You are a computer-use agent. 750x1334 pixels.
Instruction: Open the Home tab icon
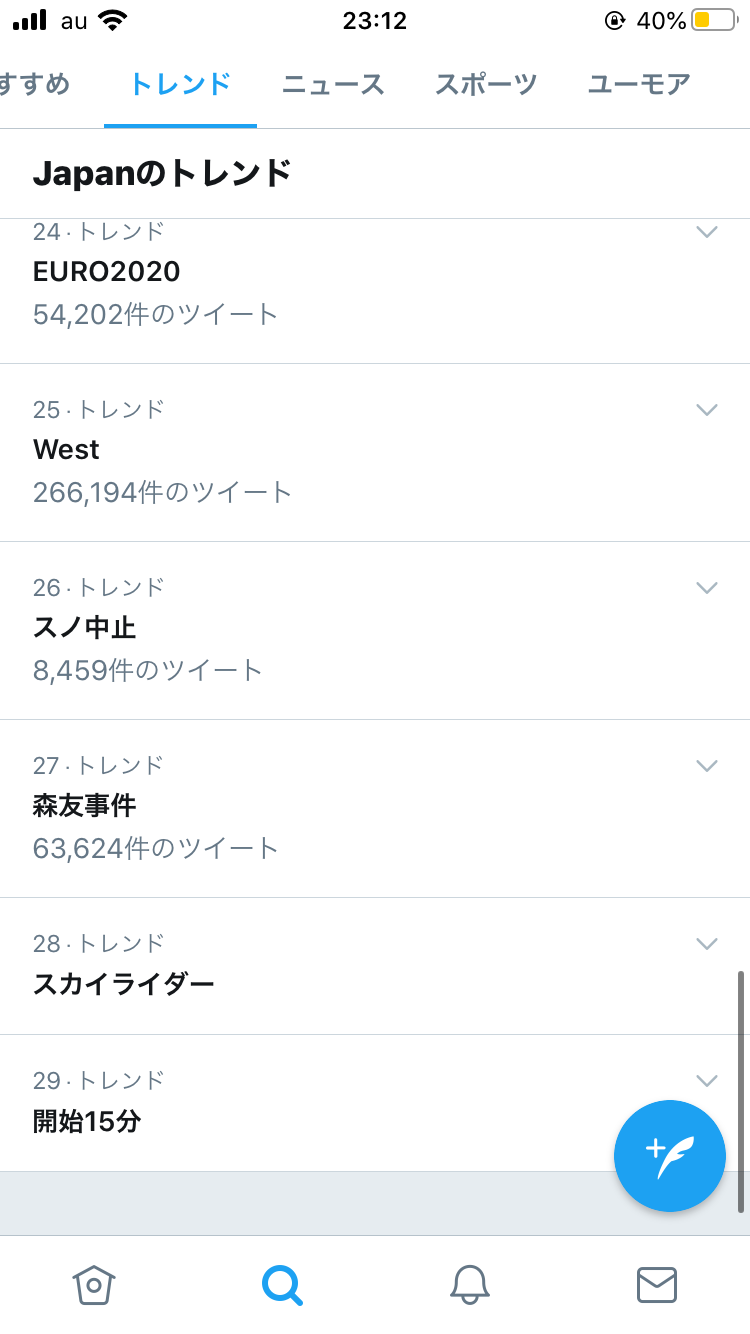(94, 1284)
